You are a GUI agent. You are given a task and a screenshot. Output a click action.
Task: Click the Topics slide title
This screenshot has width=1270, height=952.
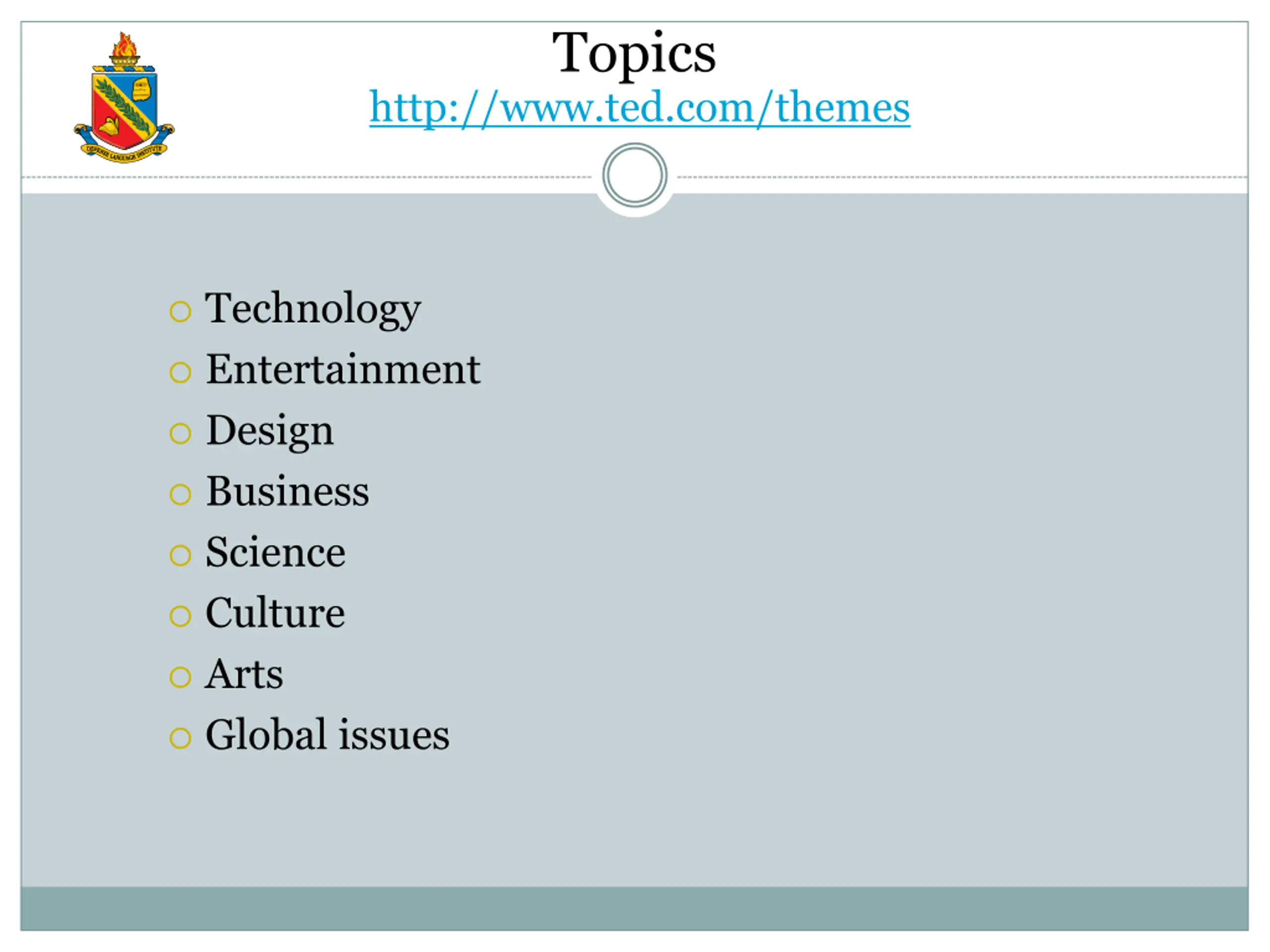pos(634,53)
